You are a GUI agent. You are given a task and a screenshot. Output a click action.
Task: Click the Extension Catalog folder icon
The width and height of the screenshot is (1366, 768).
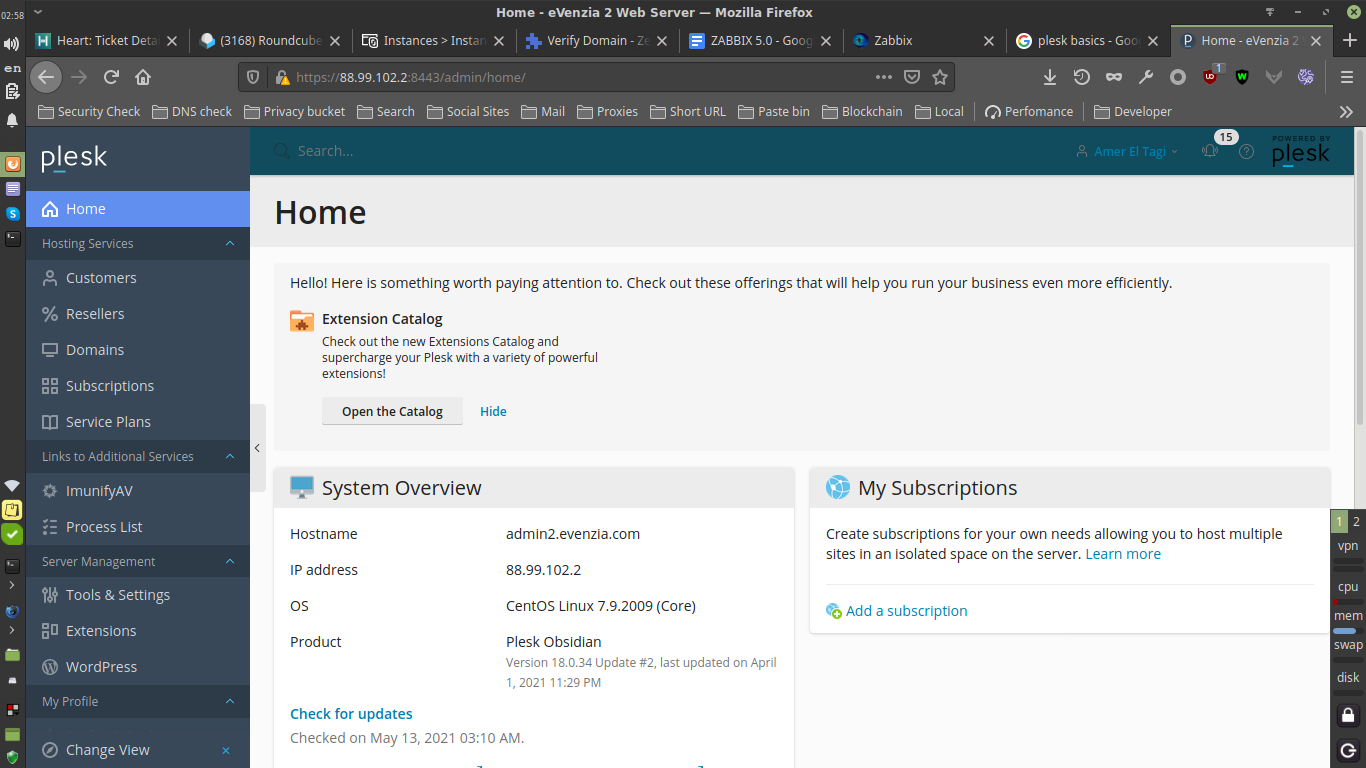pyautogui.click(x=301, y=320)
